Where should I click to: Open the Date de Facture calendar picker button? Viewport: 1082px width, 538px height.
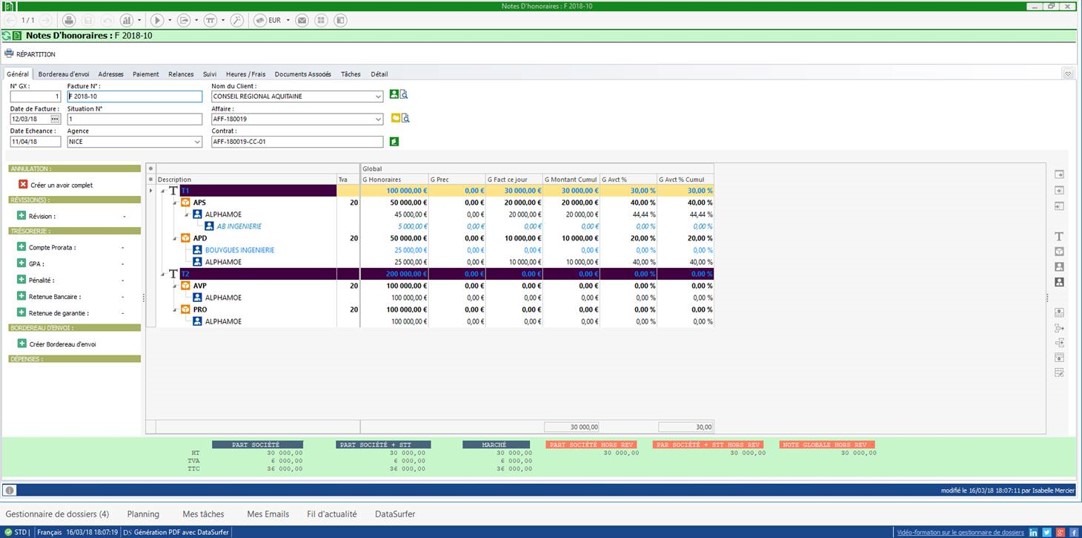coord(55,119)
